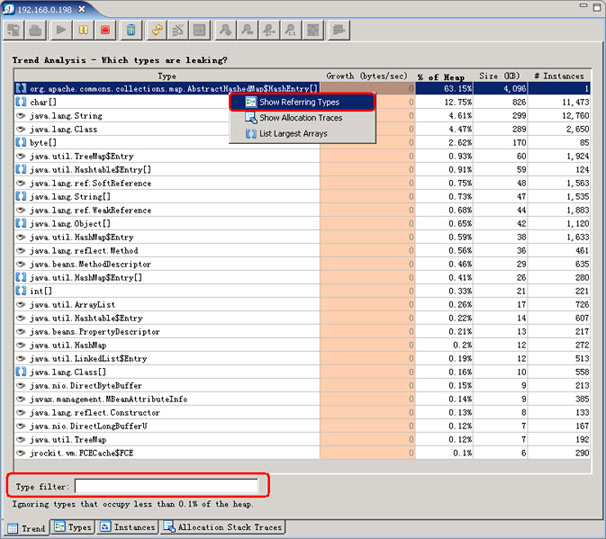Select the java.lang.reflect.Constructor row
This screenshot has width=606, height=539.
(302, 412)
